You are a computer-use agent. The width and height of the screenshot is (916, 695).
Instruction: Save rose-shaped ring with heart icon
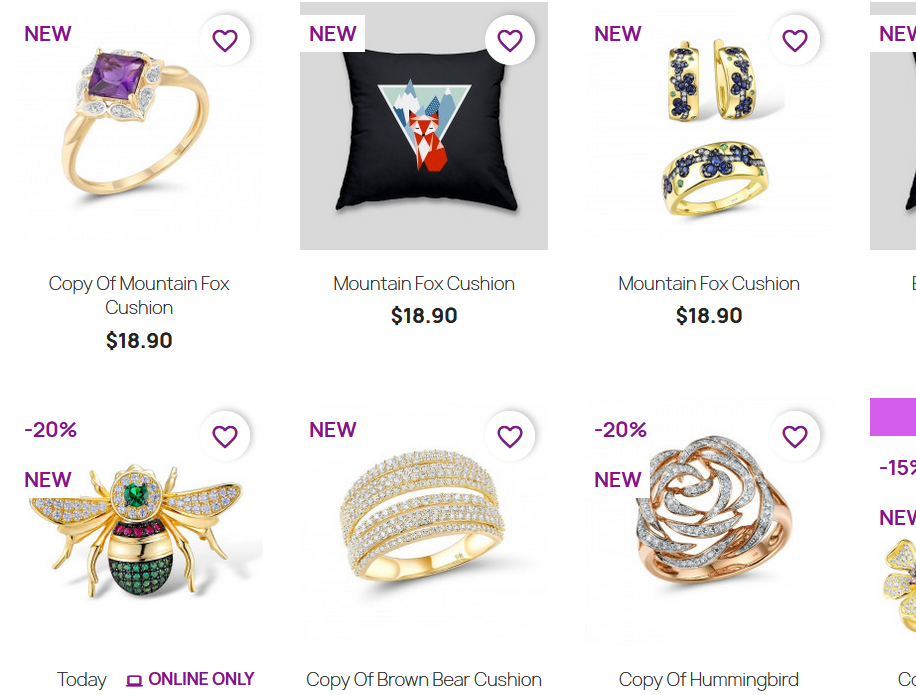click(x=795, y=436)
